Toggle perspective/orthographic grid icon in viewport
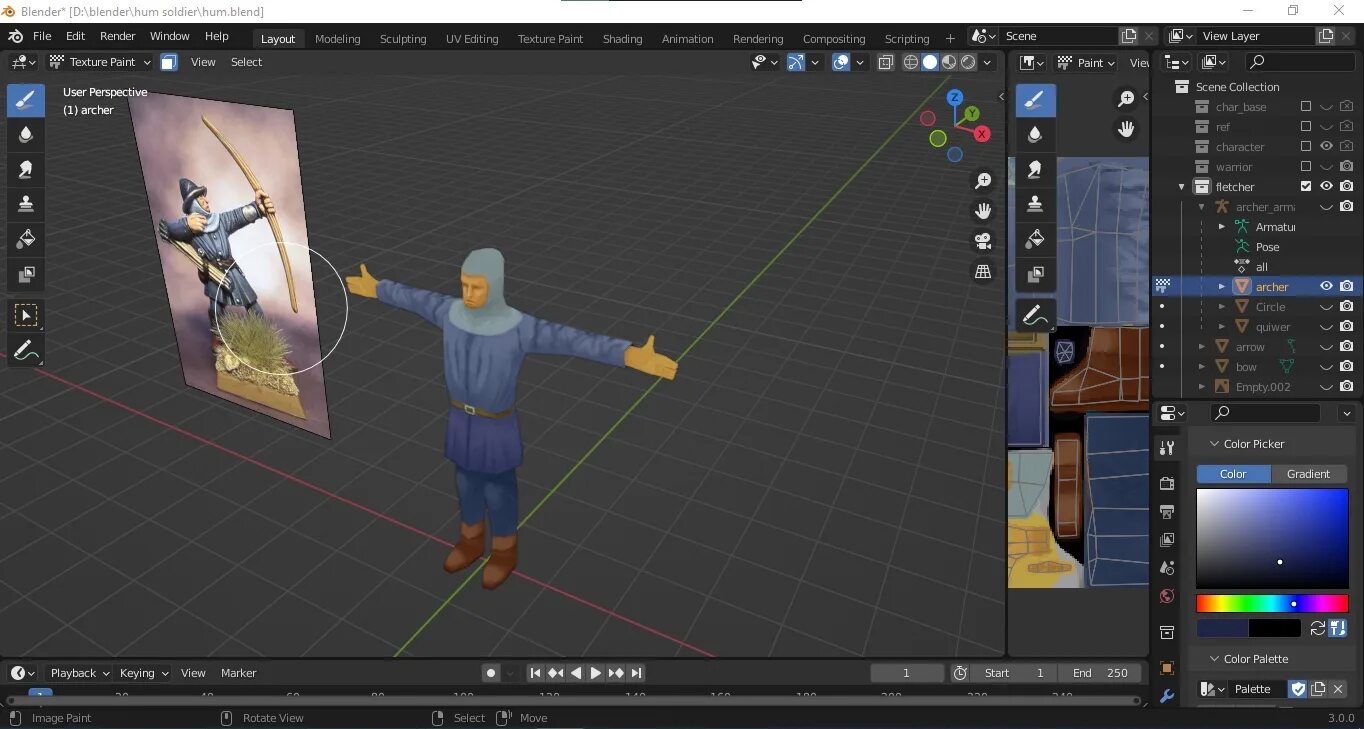Viewport: 1364px width, 729px height. [x=983, y=272]
